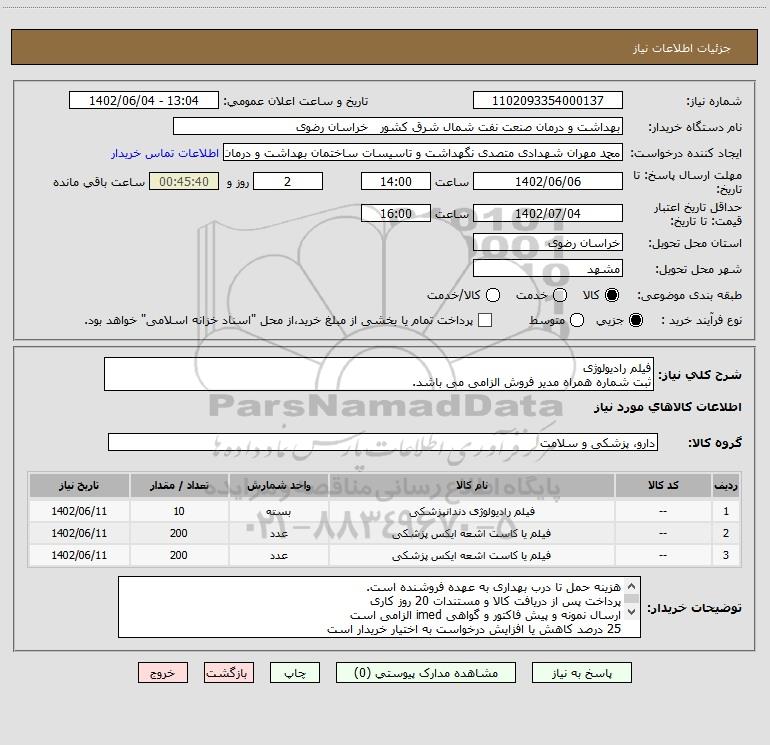Click the اطلاعات کالاهای مورد نیاز section heading
770x745 pixels.
pos(667,407)
